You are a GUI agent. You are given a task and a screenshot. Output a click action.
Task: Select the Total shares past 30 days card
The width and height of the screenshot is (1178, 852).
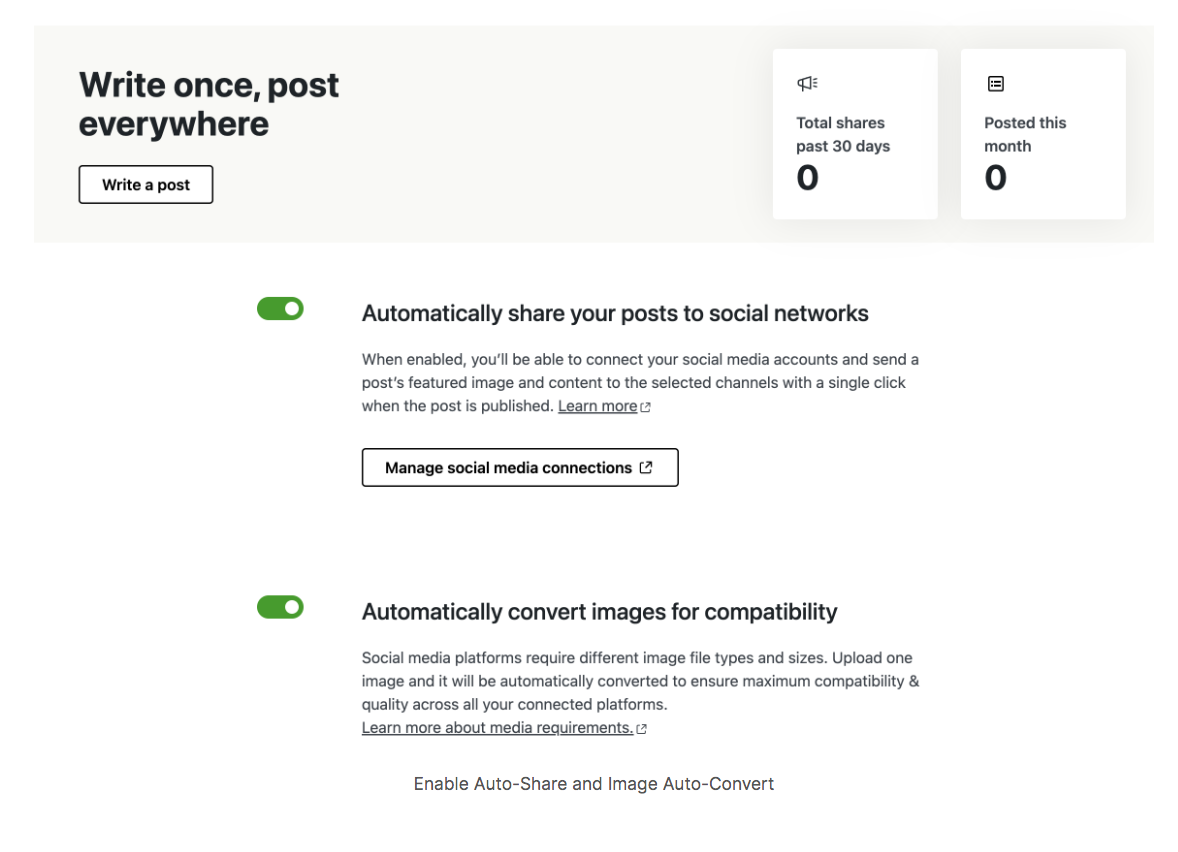[854, 133]
